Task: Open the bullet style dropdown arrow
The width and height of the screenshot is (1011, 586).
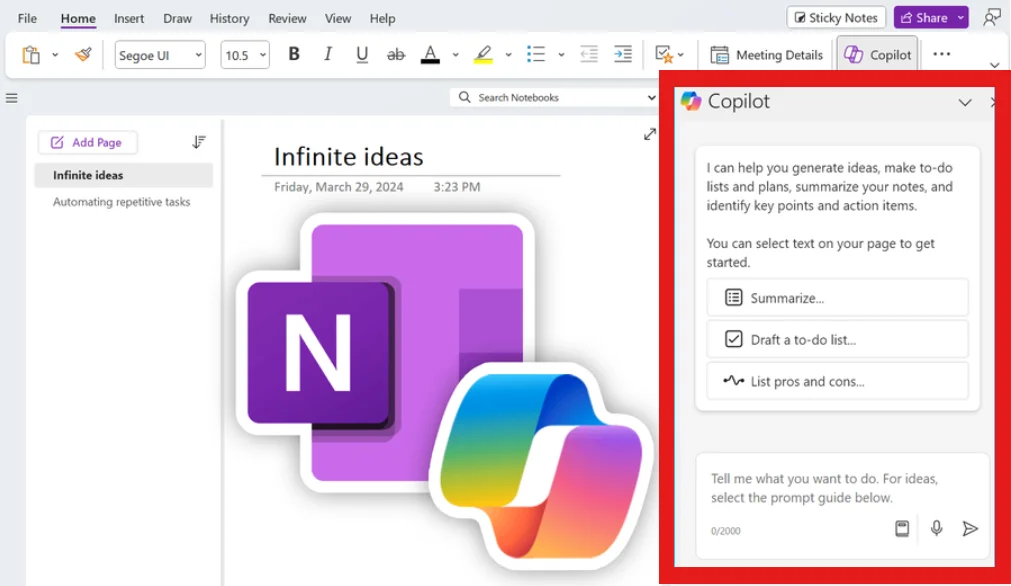Action: pos(561,55)
